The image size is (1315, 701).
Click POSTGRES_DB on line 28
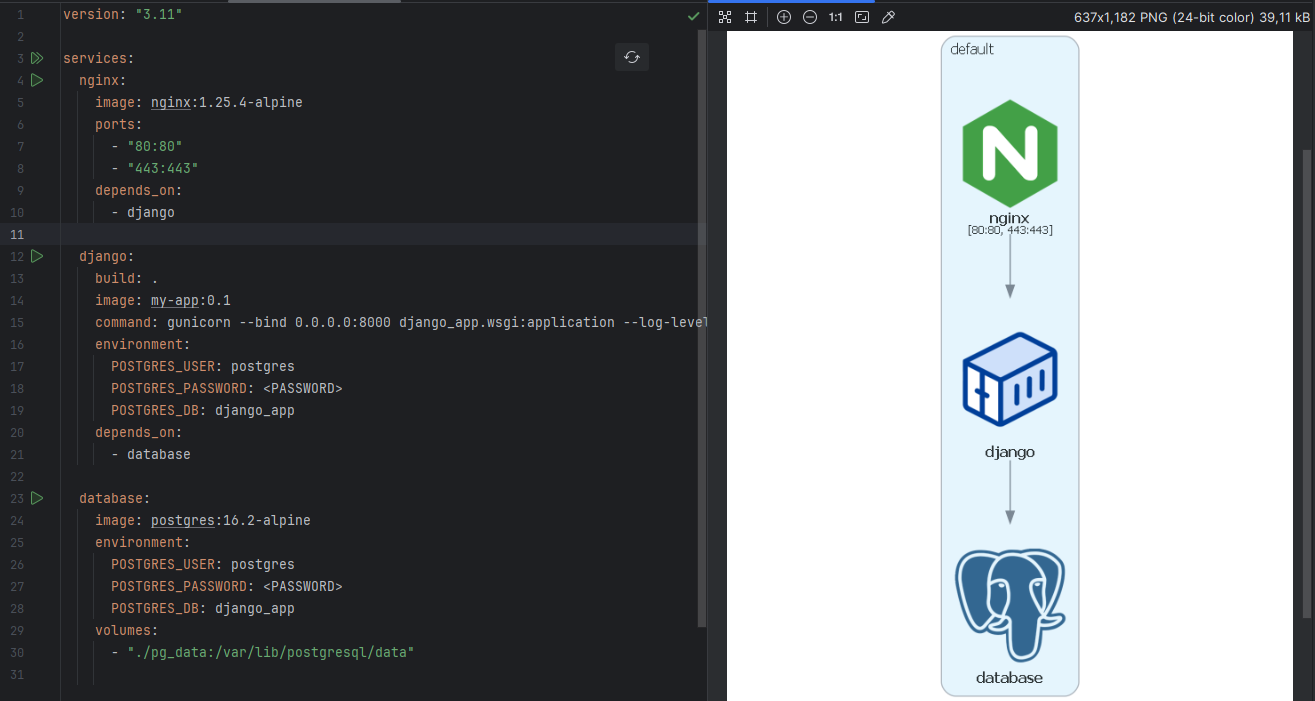coord(155,608)
